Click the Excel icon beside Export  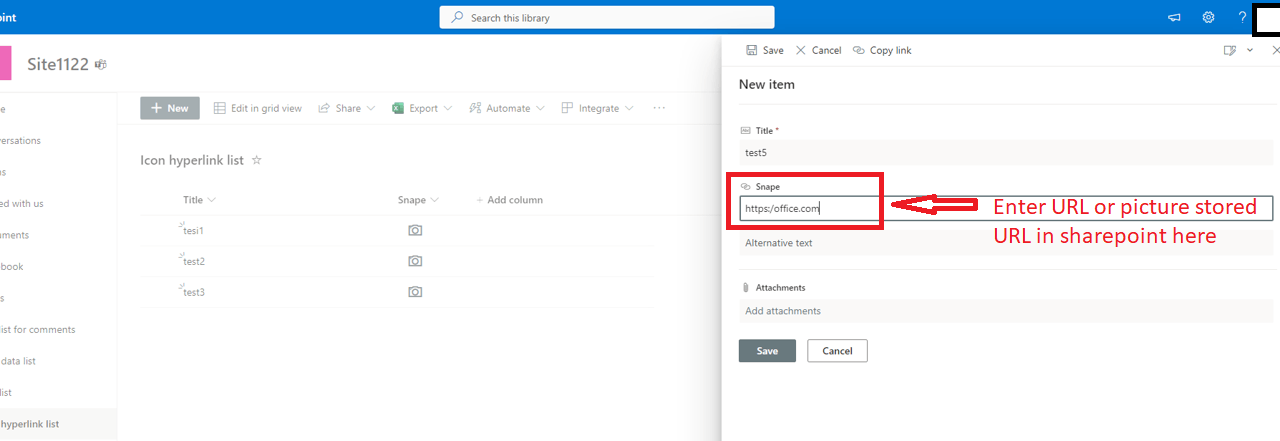tap(397, 108)
